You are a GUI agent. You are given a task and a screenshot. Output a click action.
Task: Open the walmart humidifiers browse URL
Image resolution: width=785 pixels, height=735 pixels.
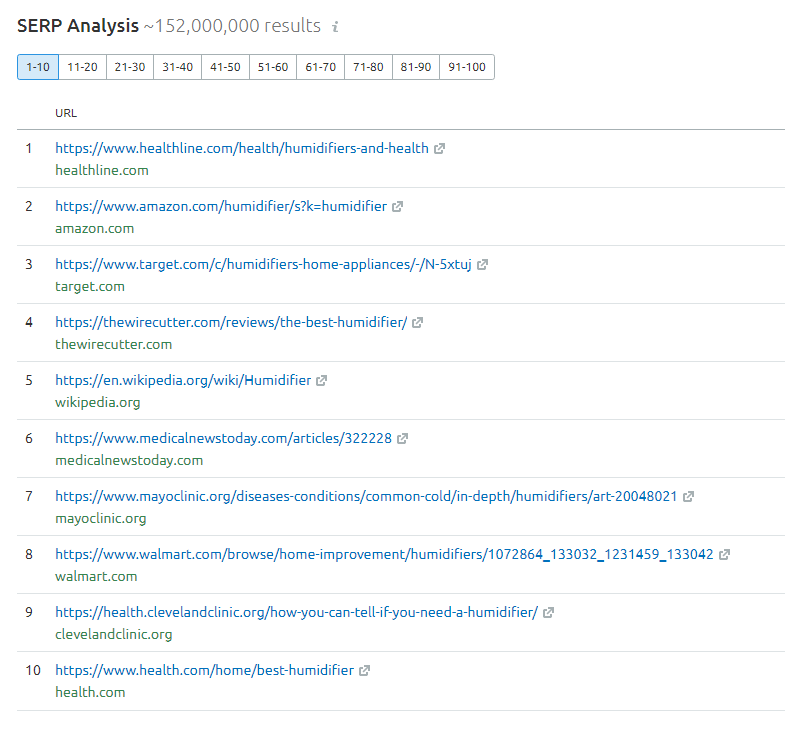[x=384, y=555]
